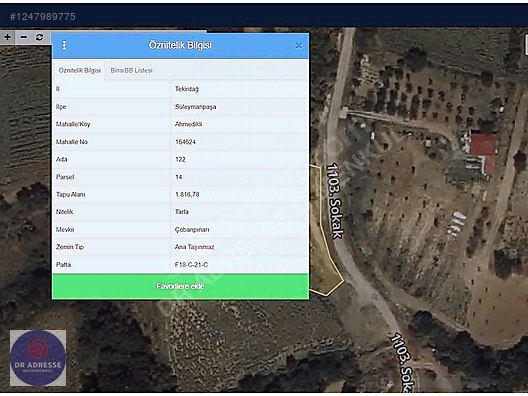Click the Parsel value 14
528x396 pixels.
pos(178,177)
